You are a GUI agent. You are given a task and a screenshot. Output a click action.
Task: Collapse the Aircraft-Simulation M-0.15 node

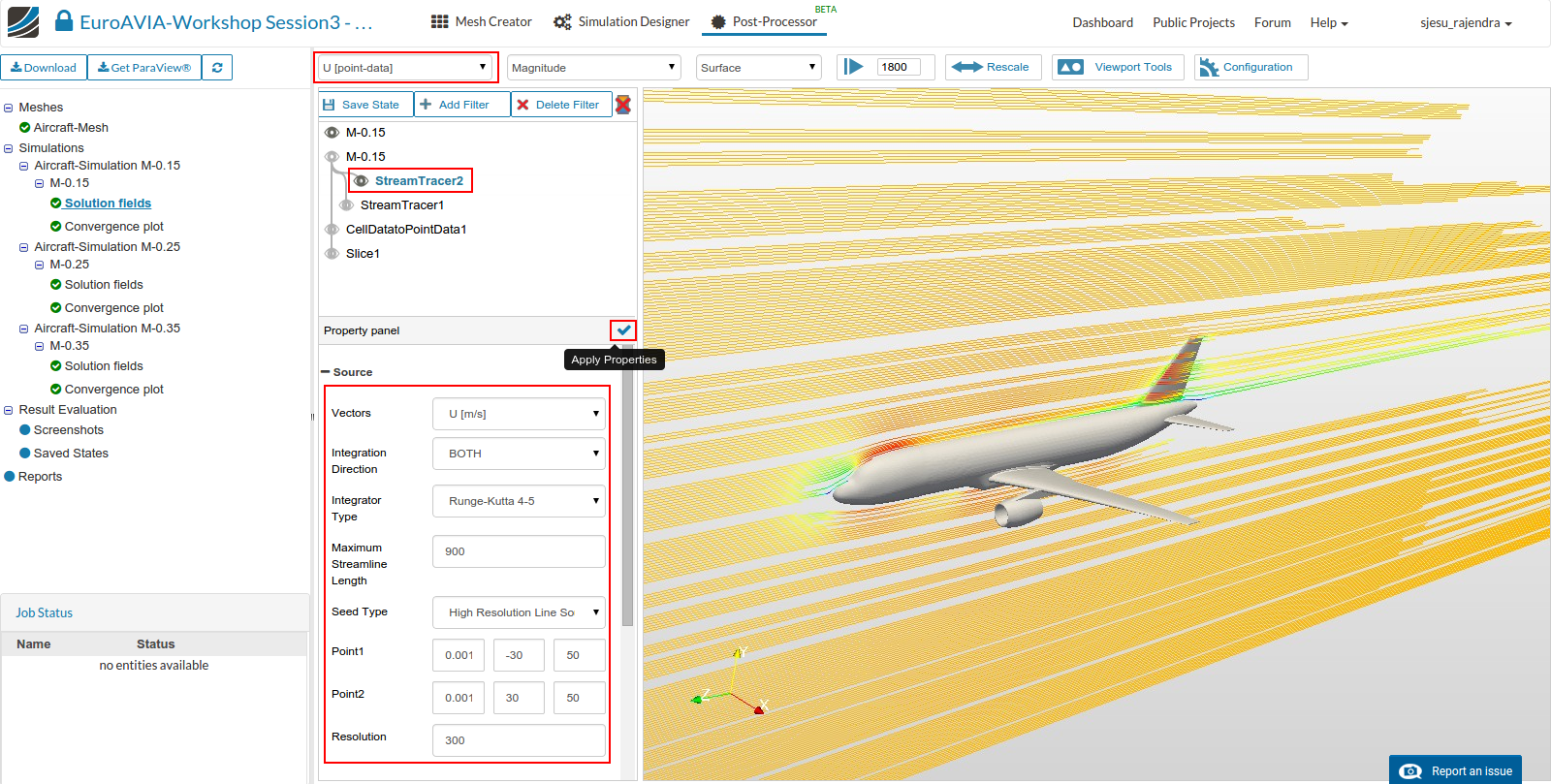23,166
